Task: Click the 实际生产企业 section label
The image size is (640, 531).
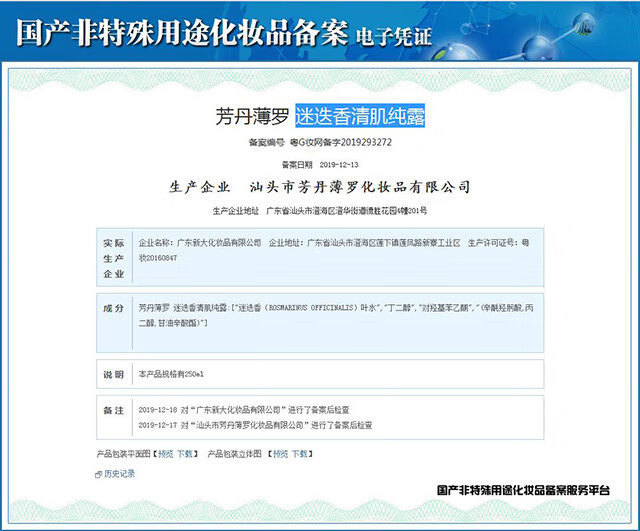Action: click(113, 258)
